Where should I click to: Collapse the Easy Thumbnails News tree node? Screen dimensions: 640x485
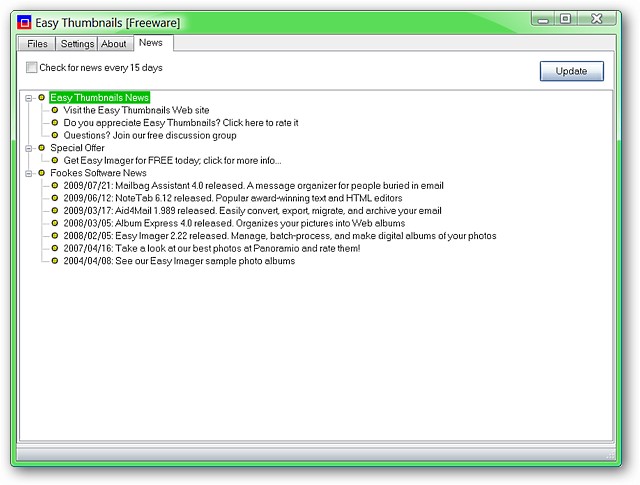click(x=29, y=98)
